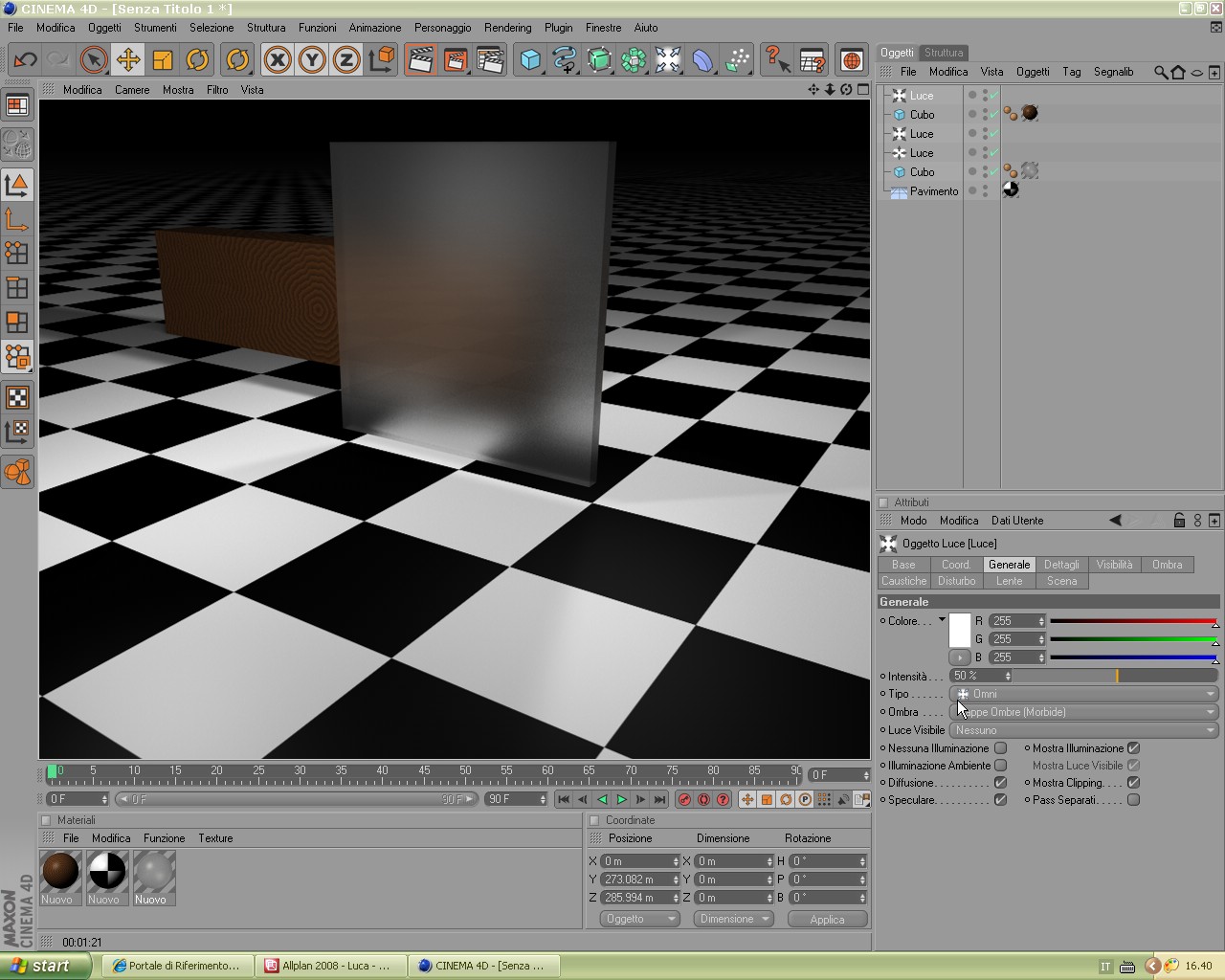Switch to texture axis mode icon

coord(17,433)
